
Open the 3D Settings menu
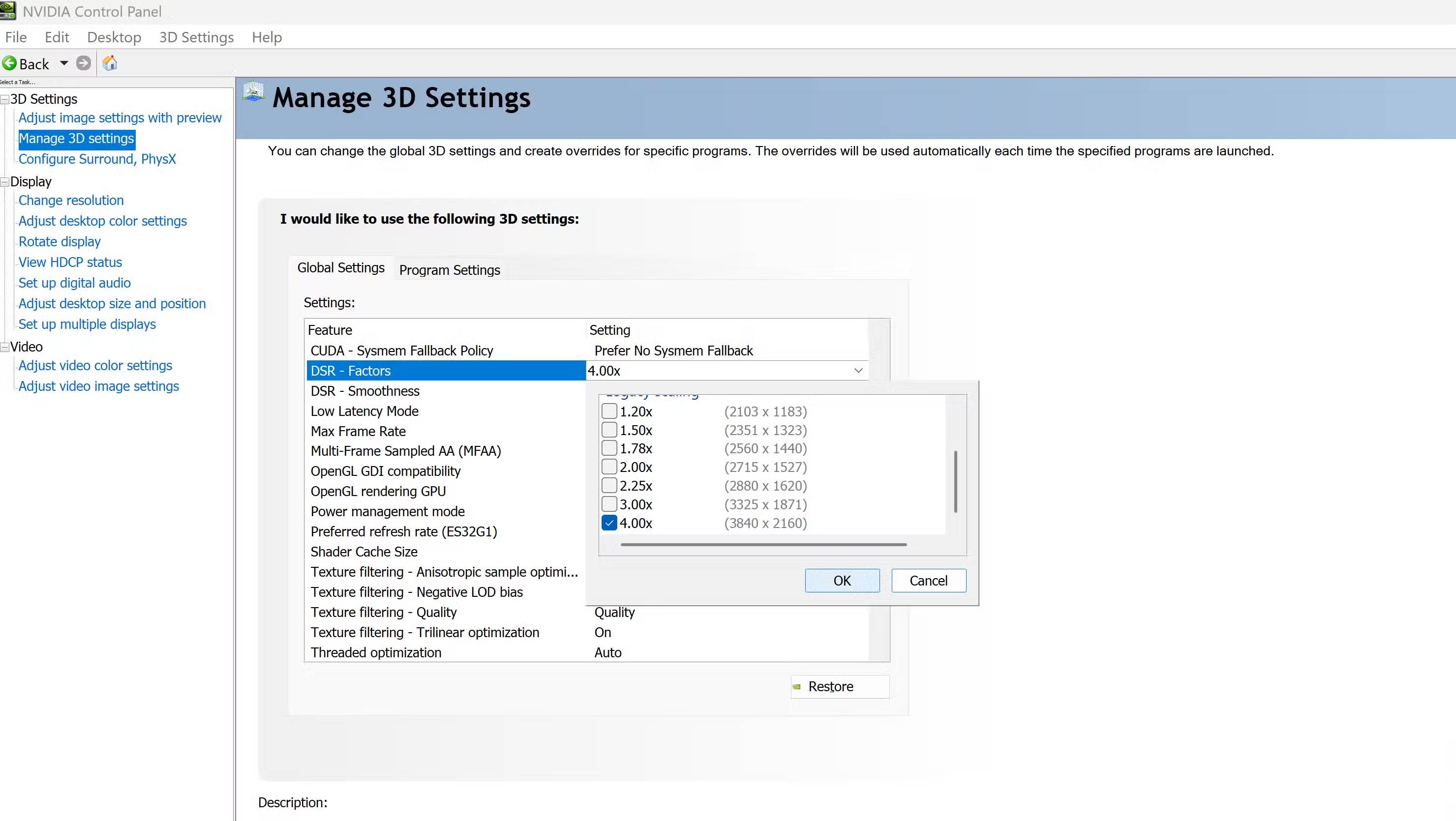coord(196,37)
